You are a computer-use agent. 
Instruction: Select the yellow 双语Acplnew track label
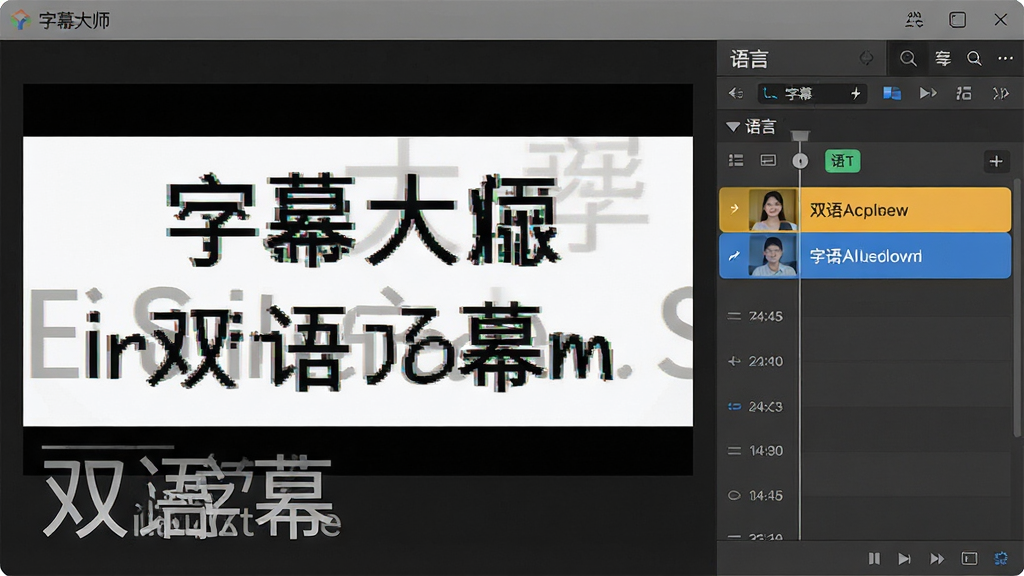(x=859, y=210)
